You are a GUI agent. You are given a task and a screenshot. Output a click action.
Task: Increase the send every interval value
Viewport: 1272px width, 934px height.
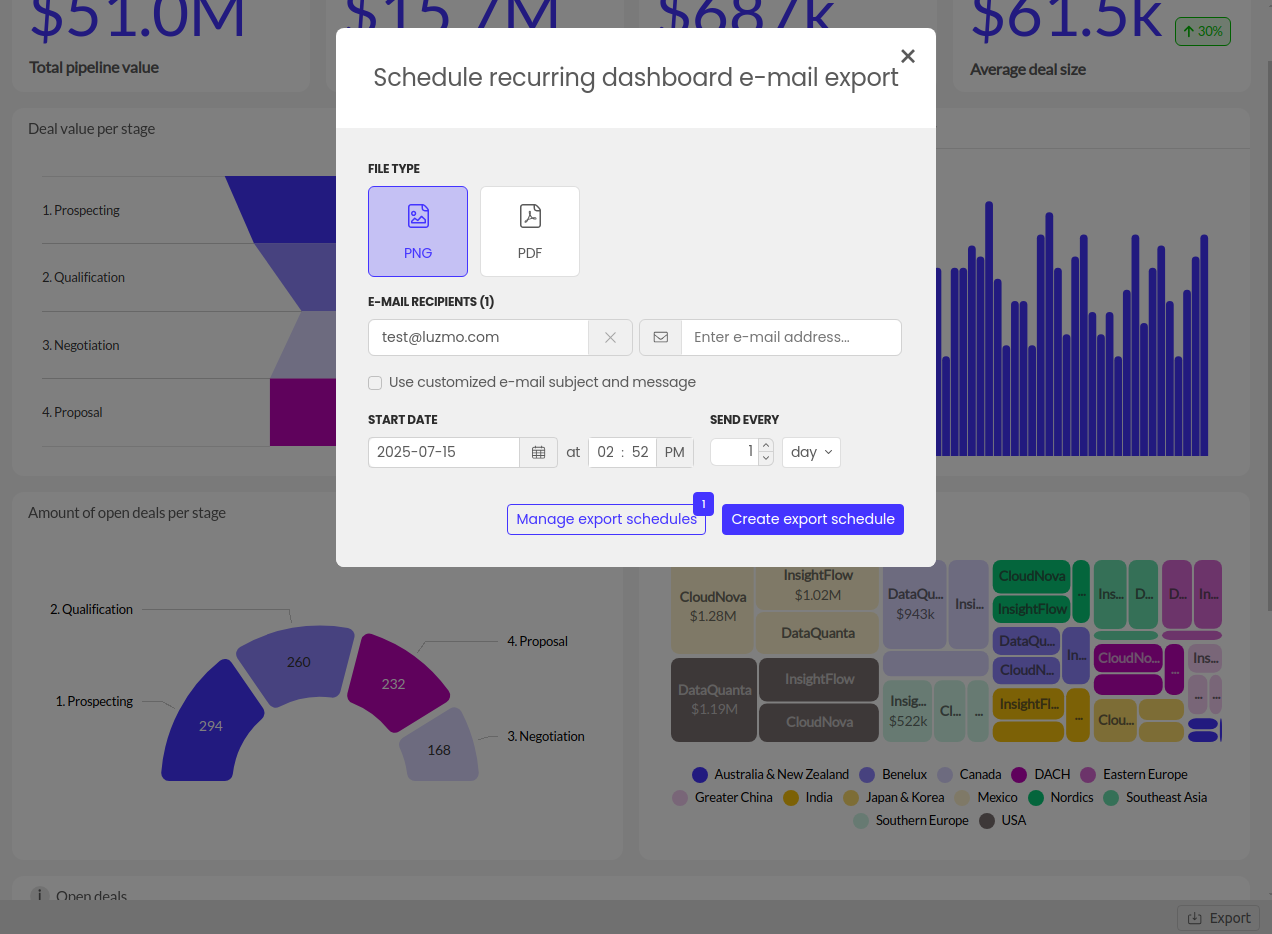pos(766,446)
